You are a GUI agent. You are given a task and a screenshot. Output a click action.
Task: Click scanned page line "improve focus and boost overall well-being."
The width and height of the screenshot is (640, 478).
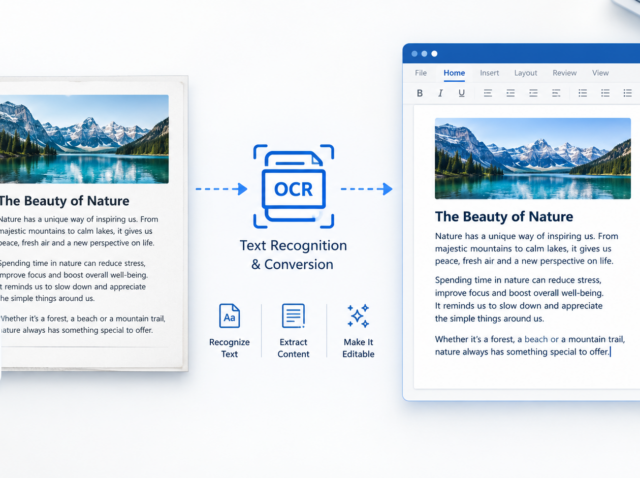(x=74, y=275)
